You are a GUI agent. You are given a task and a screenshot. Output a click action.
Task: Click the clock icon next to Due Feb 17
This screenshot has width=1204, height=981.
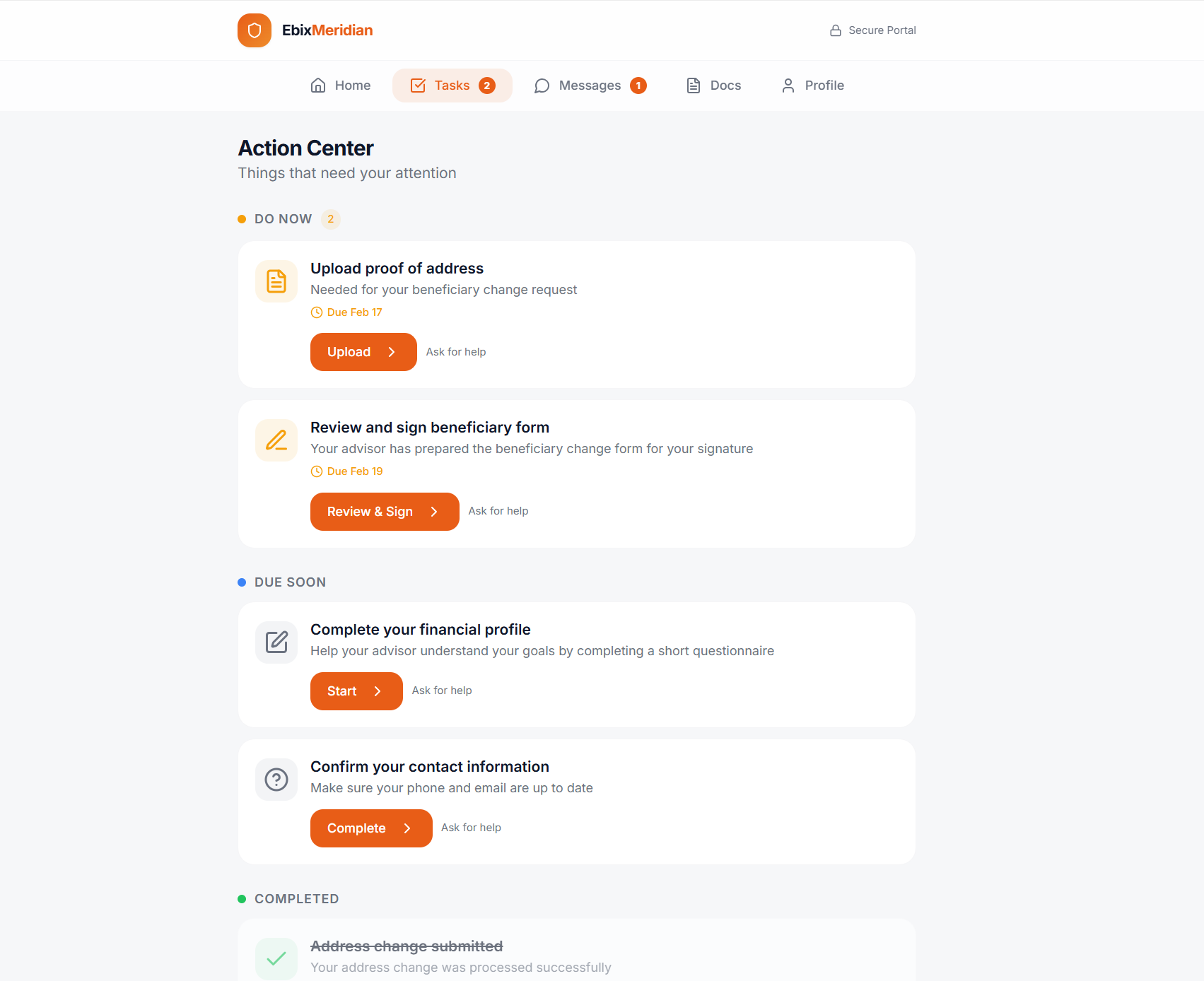pyautogui.click(x=317, y=312)
